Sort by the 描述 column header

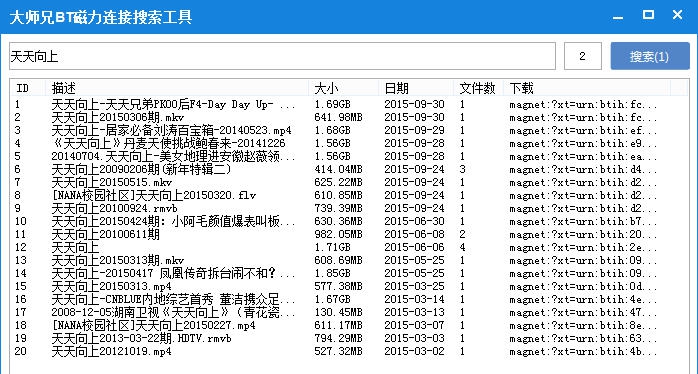tap(177, 88)
